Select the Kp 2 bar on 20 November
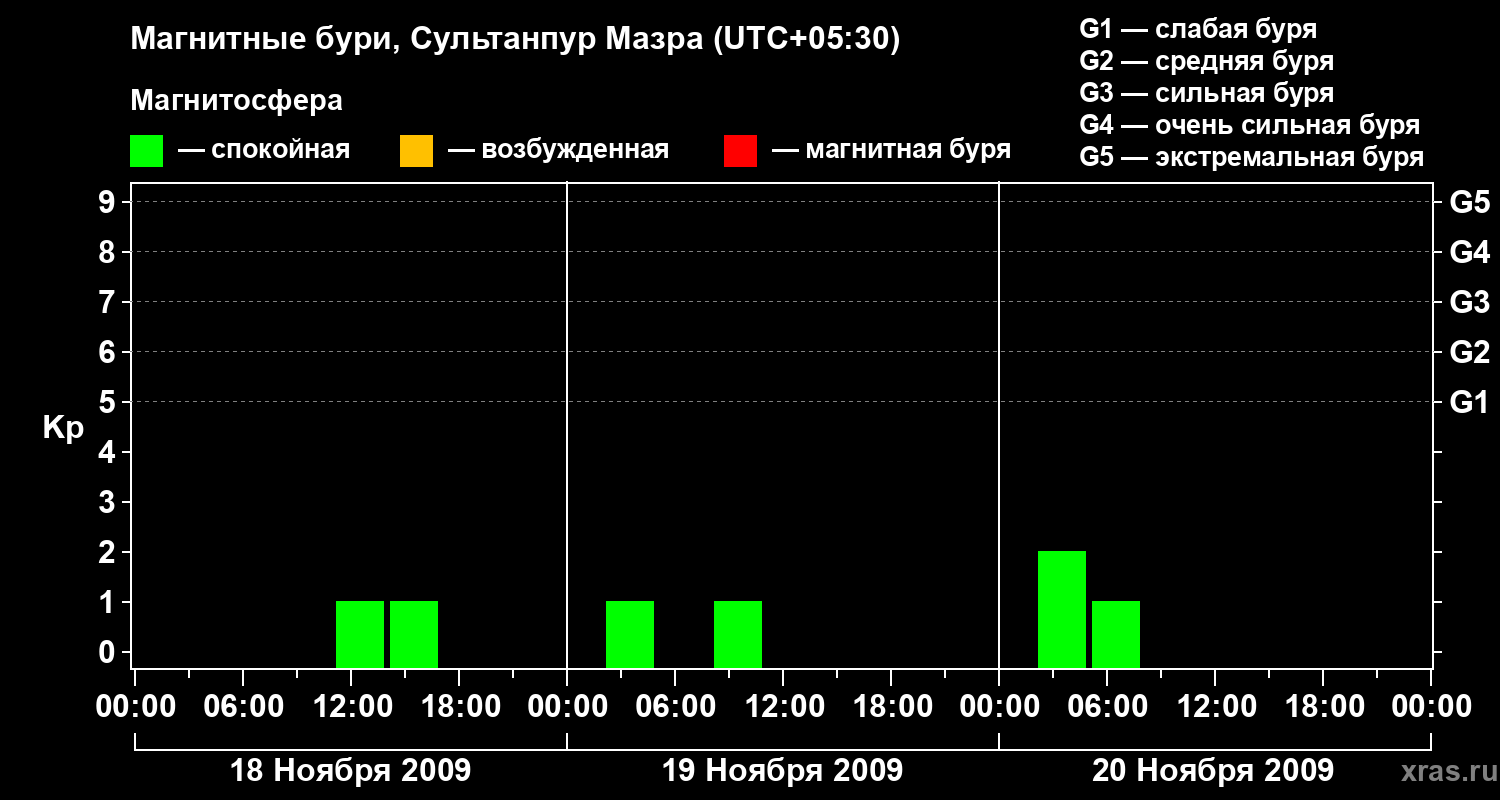Screen dimensions: 1500x800 [1061, 609]
